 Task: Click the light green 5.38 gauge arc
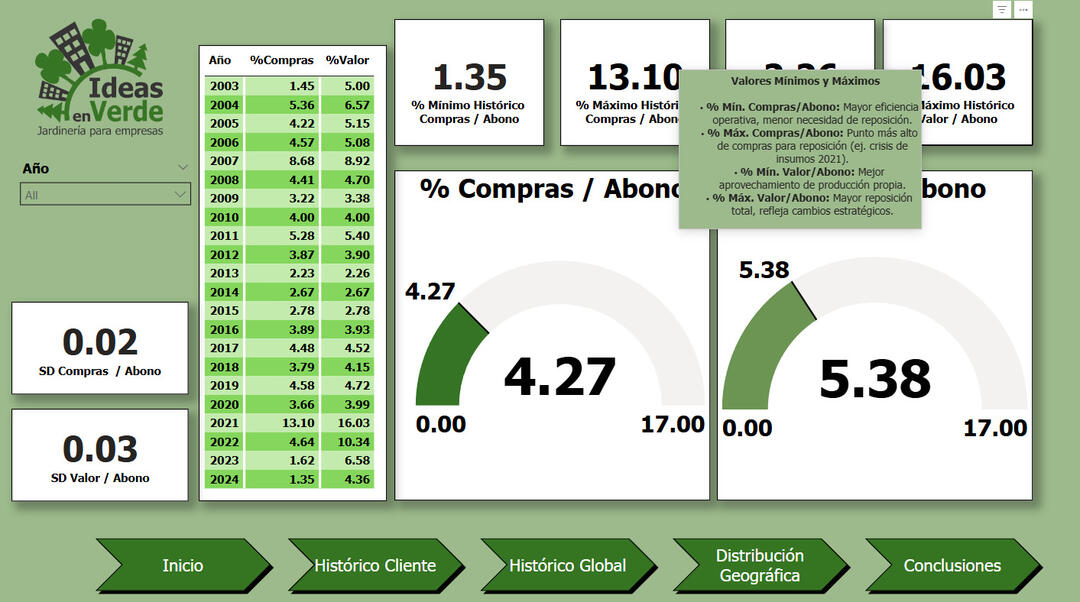pyautogui.click(x=755, y=330)
